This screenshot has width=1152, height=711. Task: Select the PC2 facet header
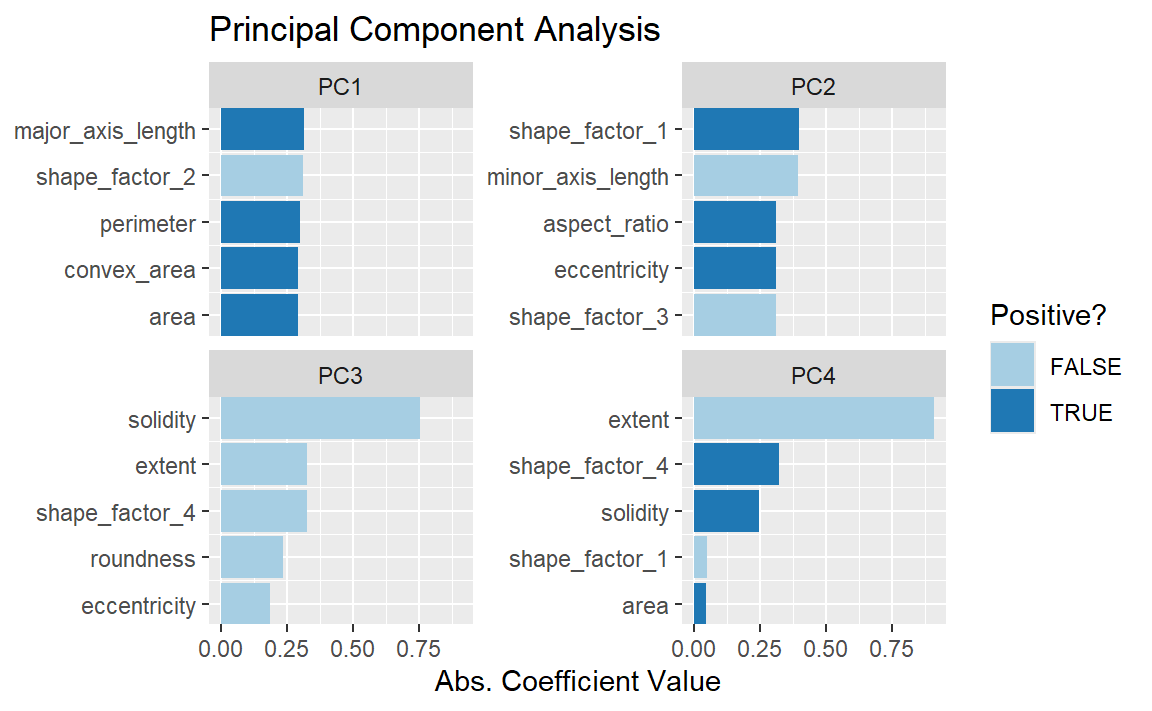814,87
